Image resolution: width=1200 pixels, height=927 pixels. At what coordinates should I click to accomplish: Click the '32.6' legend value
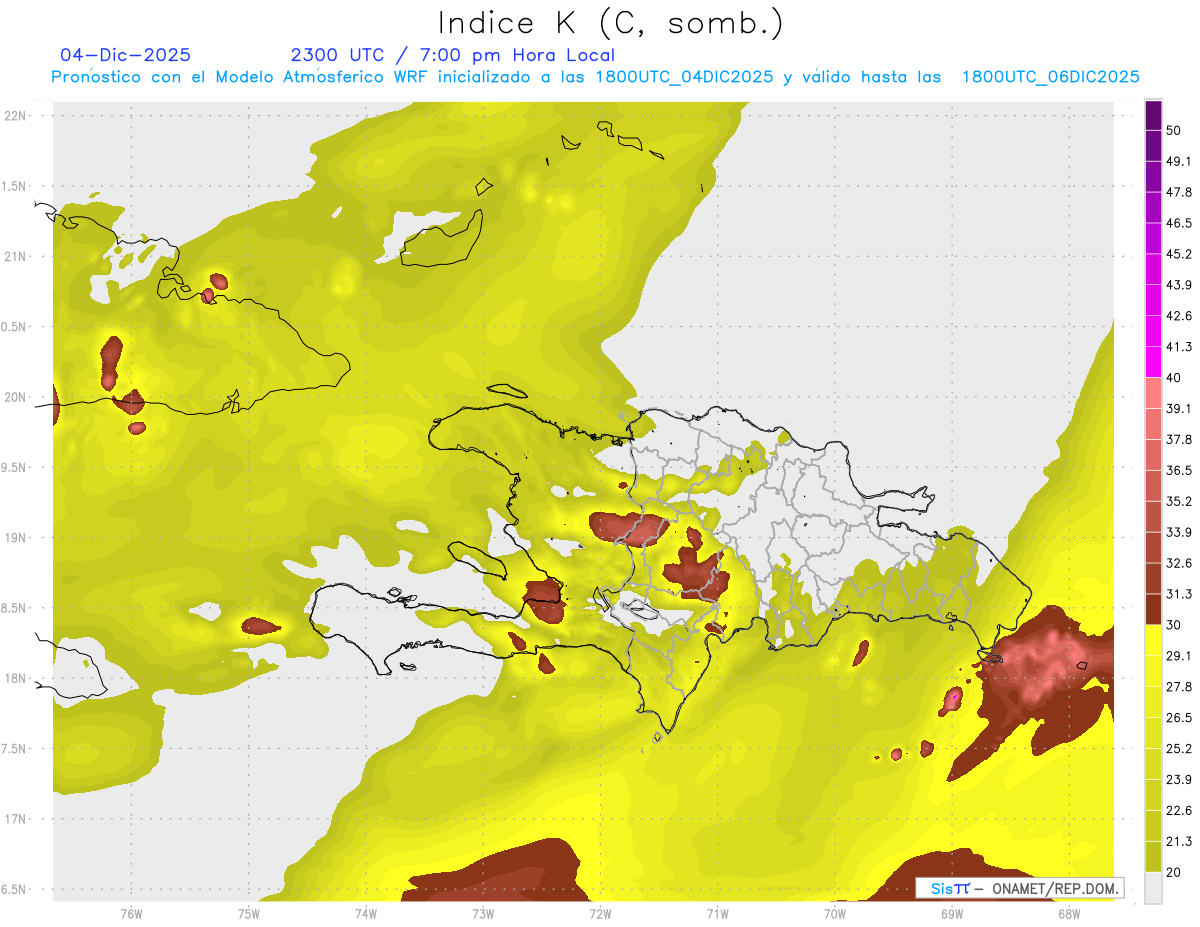[1180, 563]
